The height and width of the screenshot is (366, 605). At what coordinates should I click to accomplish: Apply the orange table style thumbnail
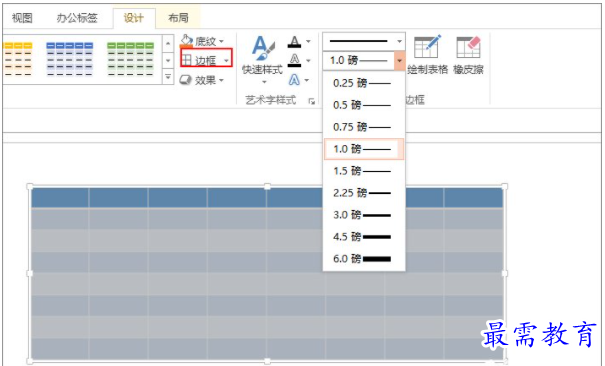[x=17, y=59]
